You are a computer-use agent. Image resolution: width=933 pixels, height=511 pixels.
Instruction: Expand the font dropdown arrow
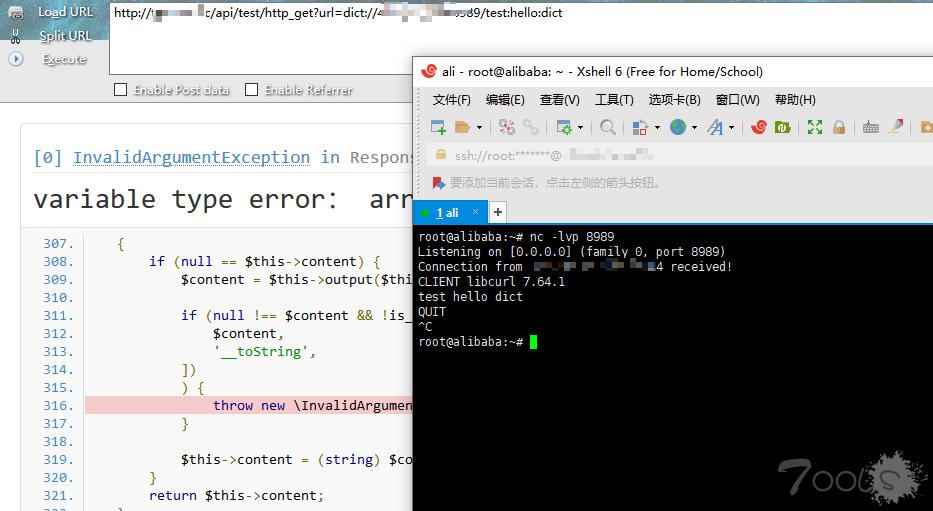731,127
